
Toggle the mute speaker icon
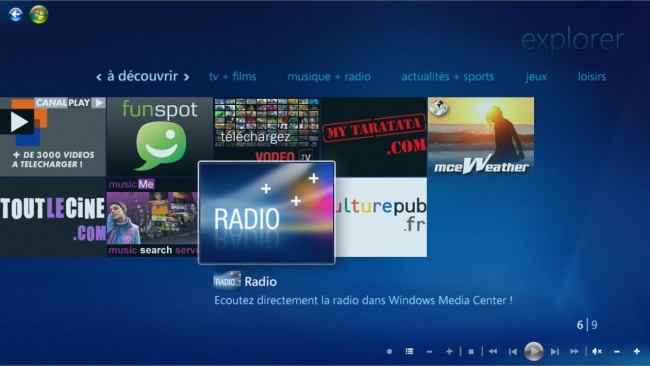pyautogui.click(x=597, y=351)
